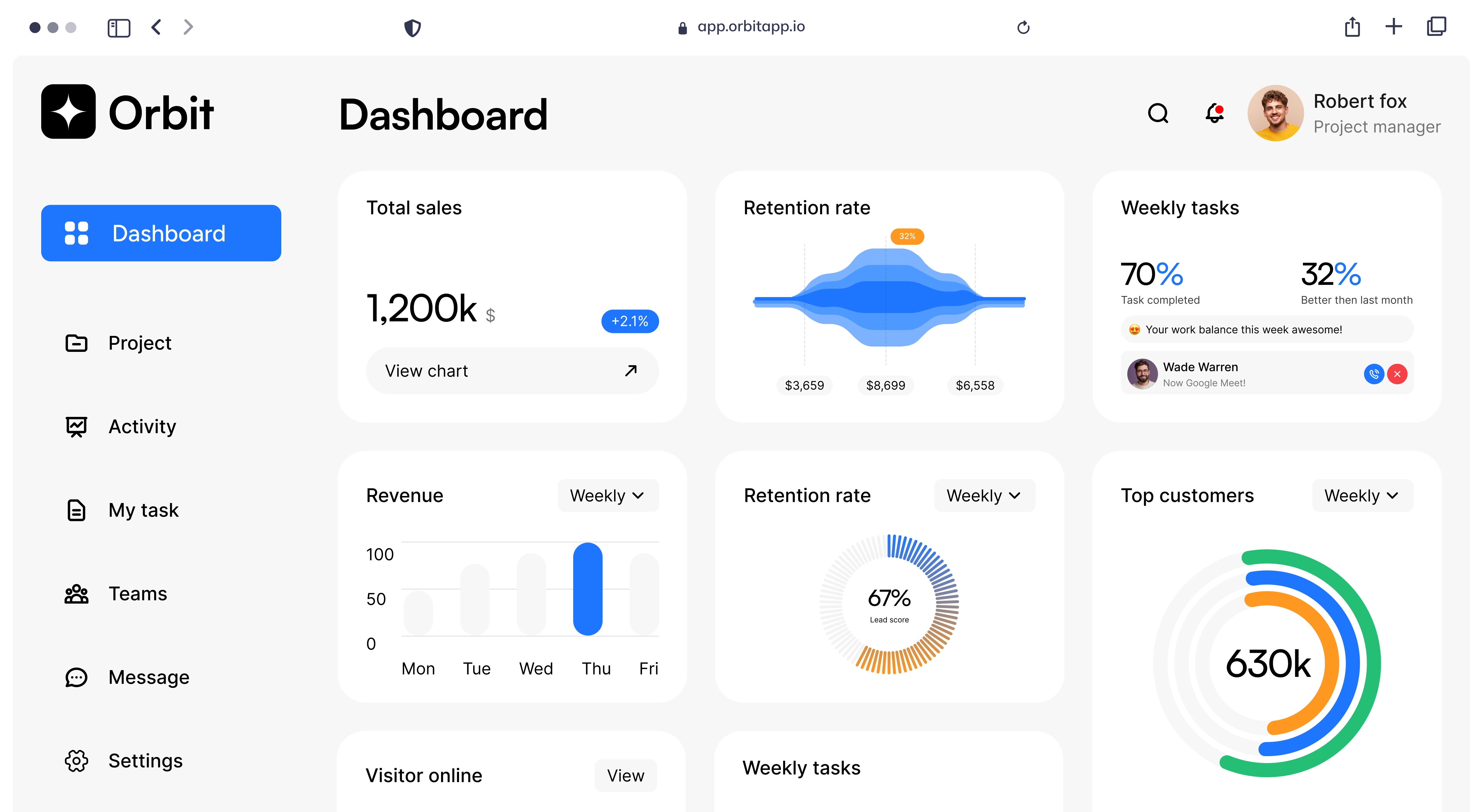Open search using the magnifier icon

point(1158,113)
